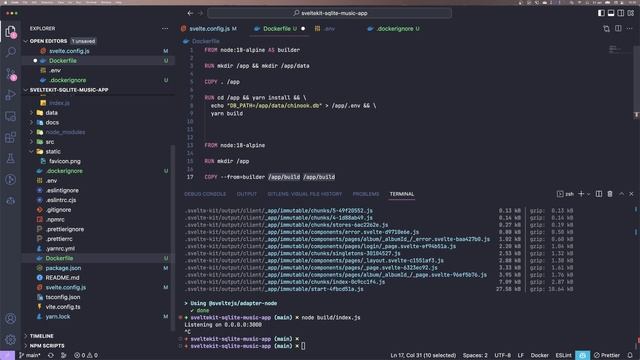Open the Problems panel tab
Image resolution: width=640 pixels, height=360 pixels.
point(366,194)
